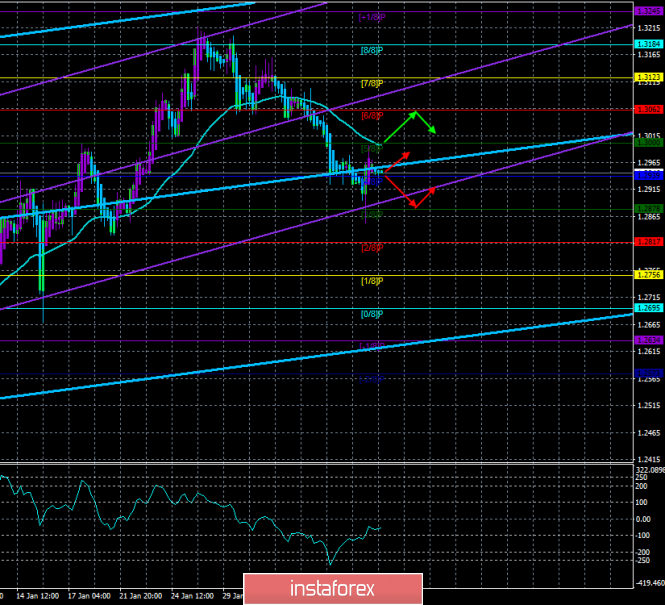Click the [1/8]P Murray level label
Viewport: 665px width, 605px height.
pos(372,281)
